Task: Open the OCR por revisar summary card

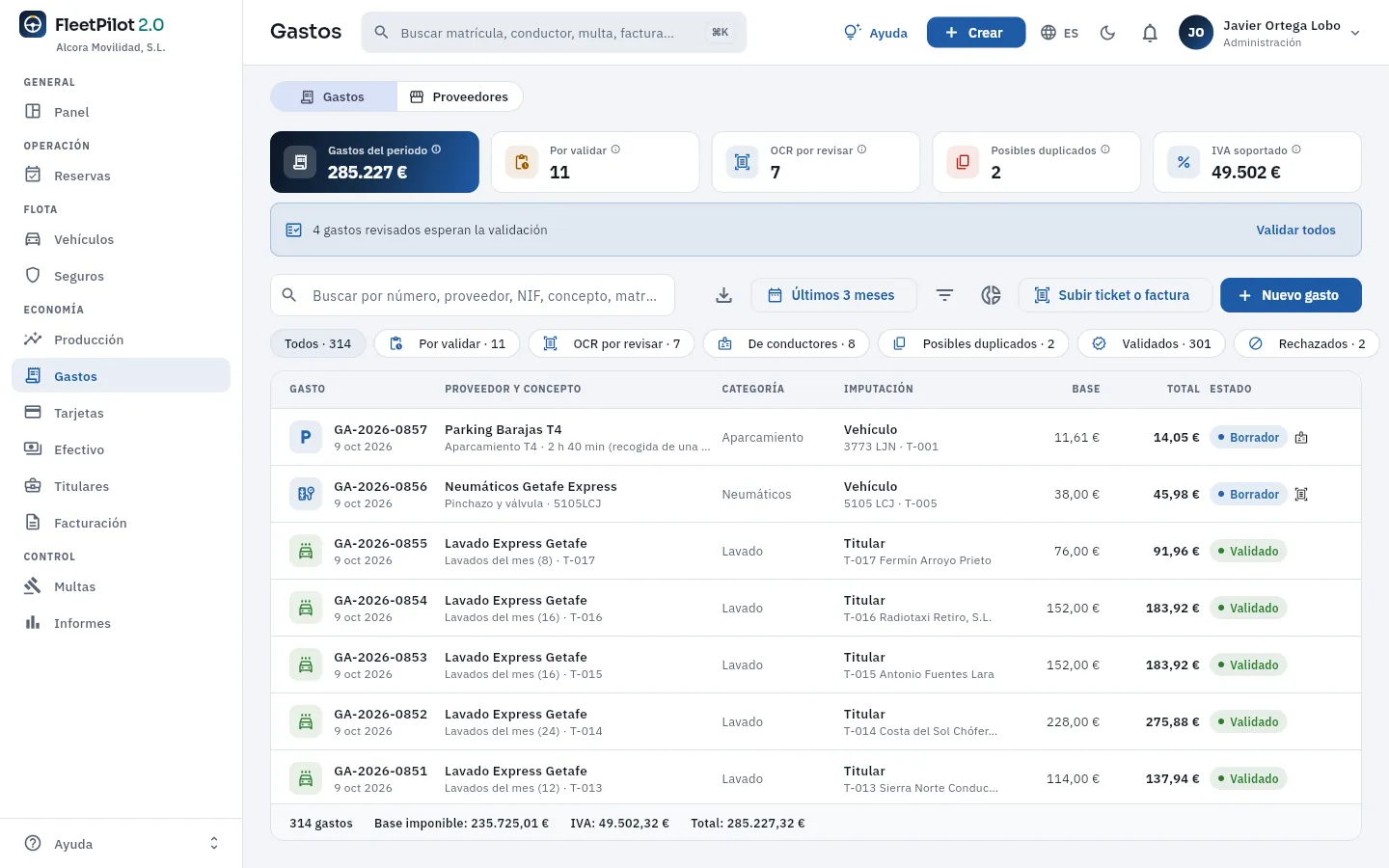Action: tap(816, 162)
